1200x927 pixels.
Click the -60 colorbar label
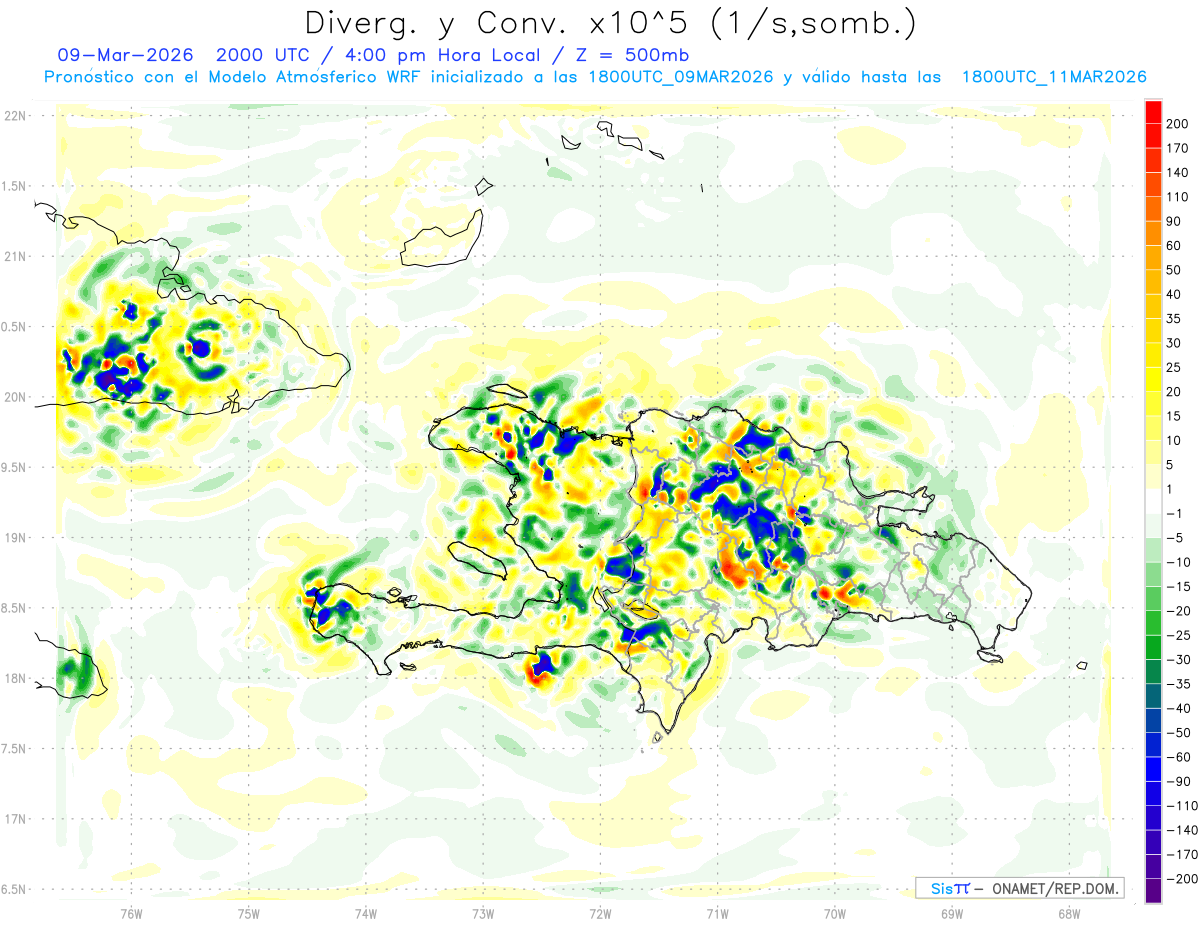coord(1179,757)
